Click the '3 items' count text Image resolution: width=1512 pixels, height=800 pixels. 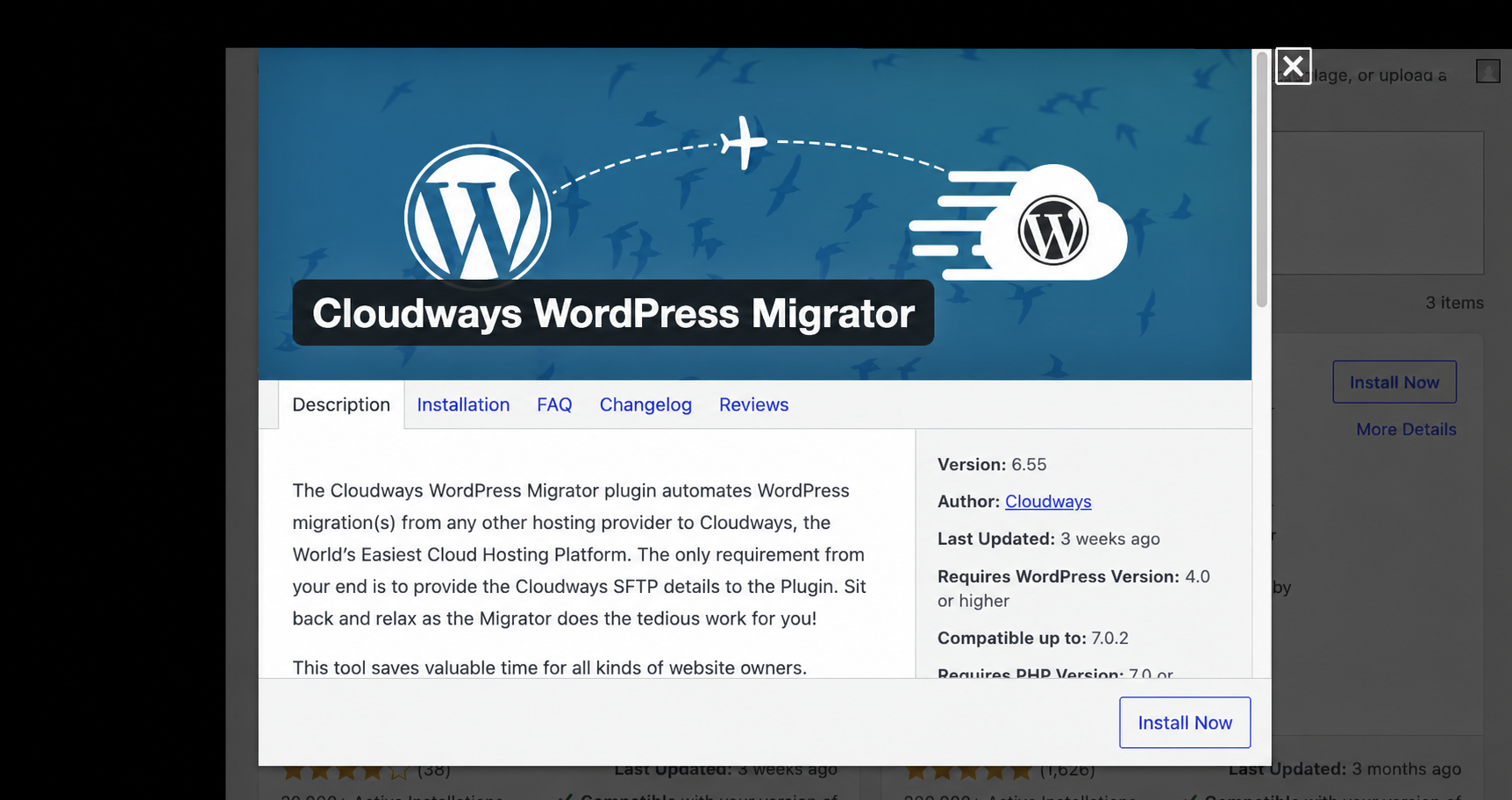click(1454, 303)
